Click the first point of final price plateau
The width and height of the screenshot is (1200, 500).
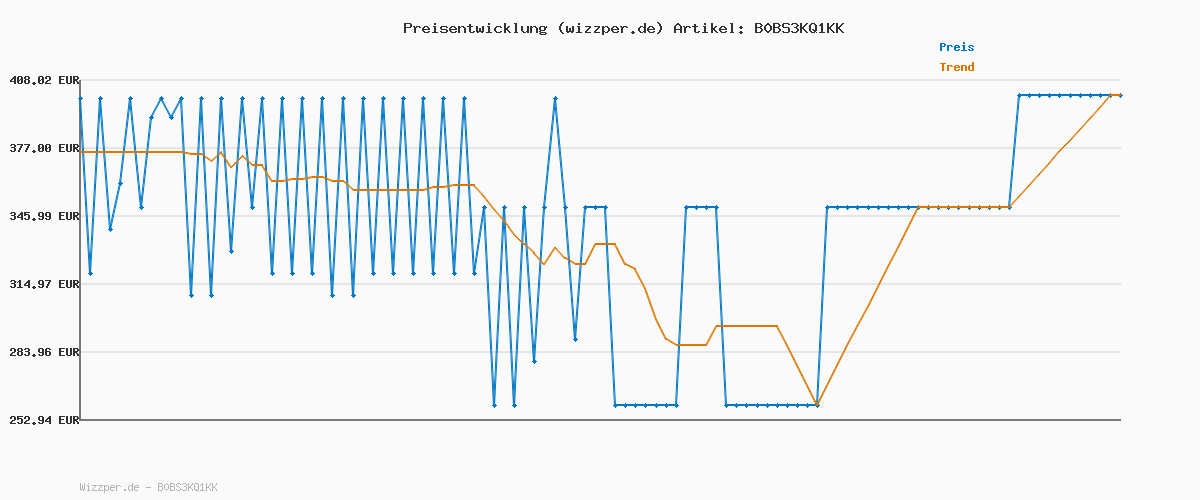click(x=1019, y=95)
